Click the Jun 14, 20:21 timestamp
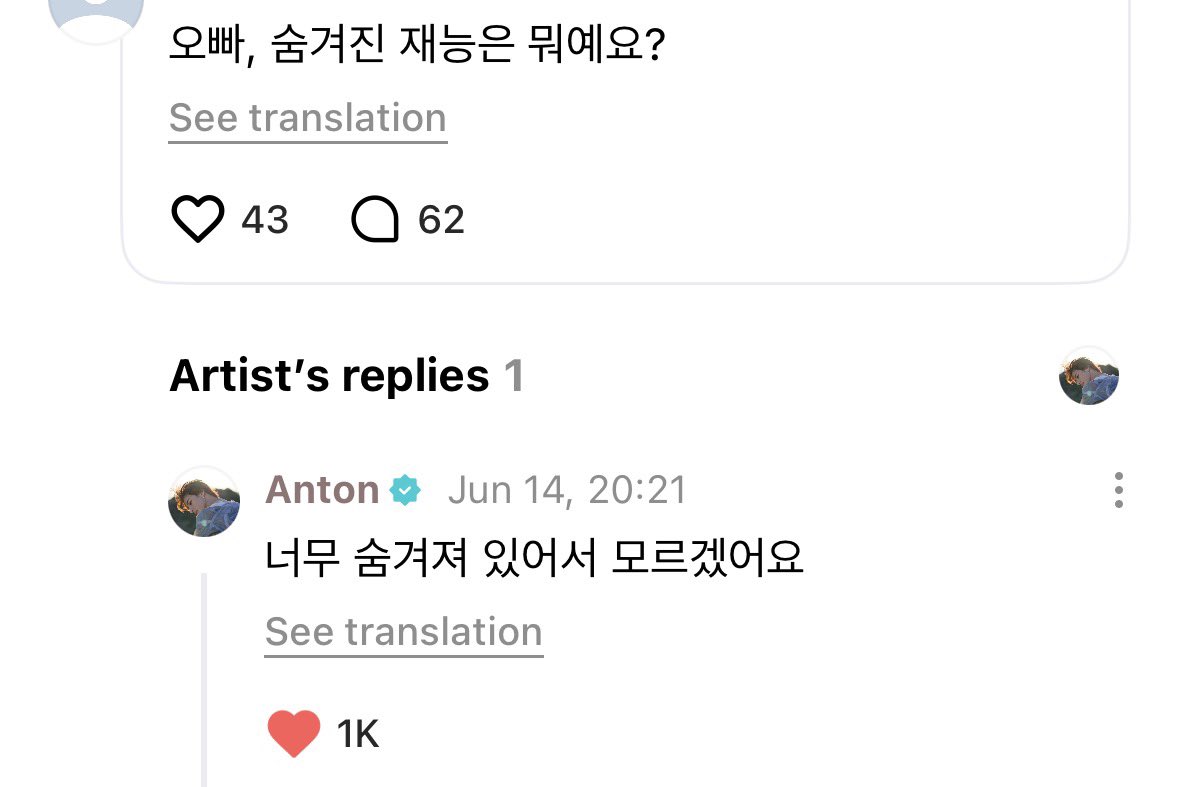This screenshot has height=787, width=1179. pos(567,490)
